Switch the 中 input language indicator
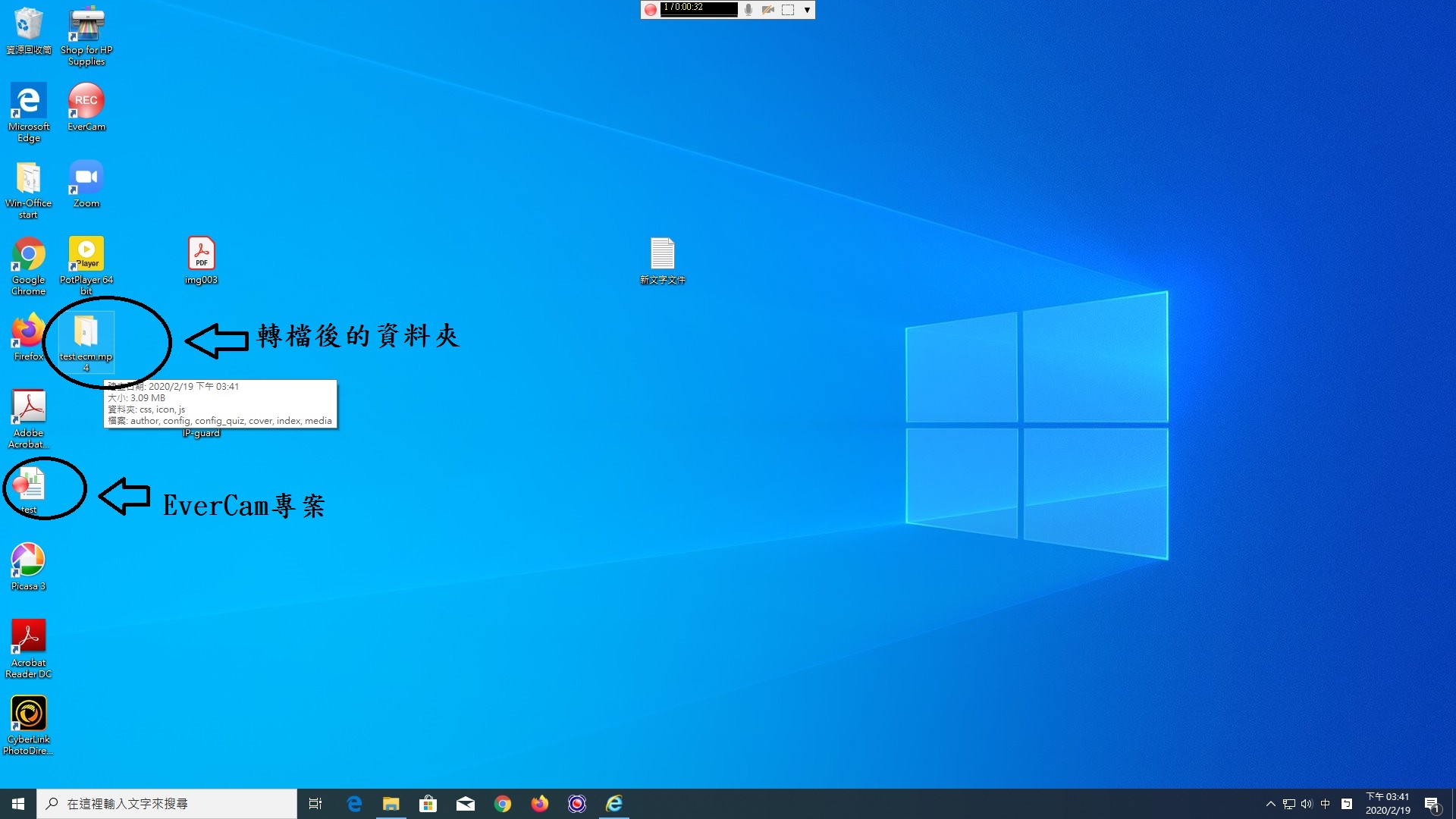 pos(1326,804)
